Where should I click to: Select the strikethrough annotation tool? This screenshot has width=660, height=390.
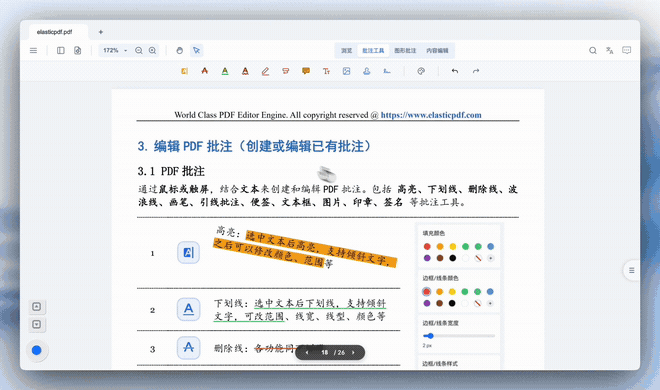(205, 71)
